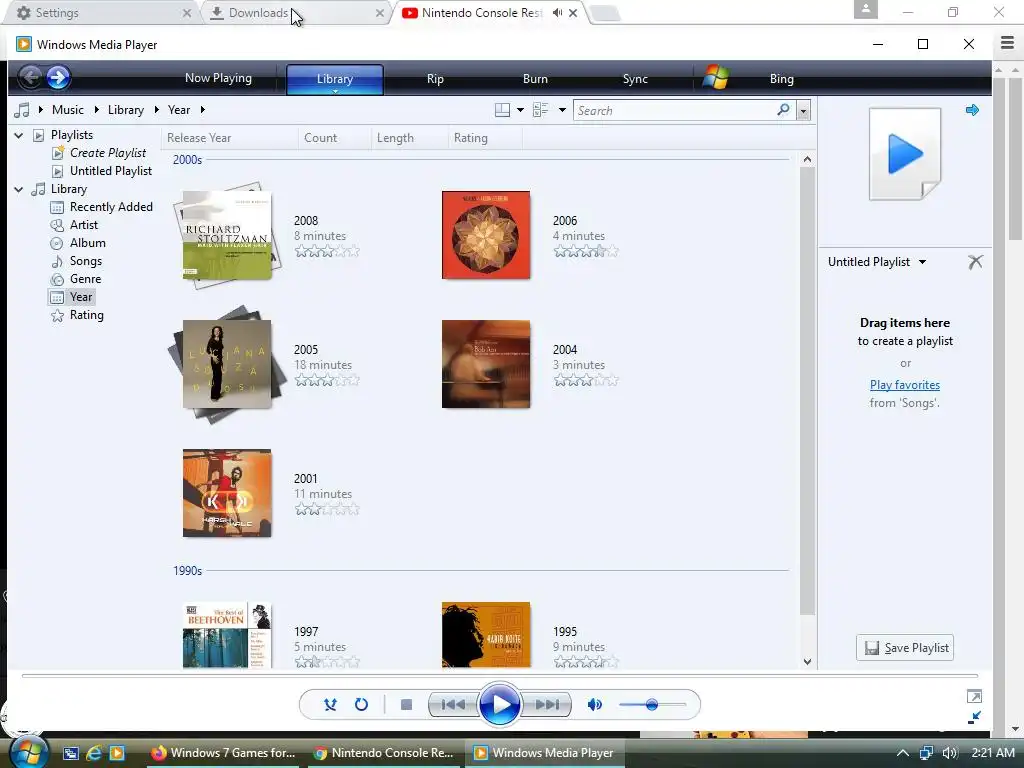Select Songs in Library tree
This screenshot has height=768, width=1024.
(x=86, y=261)
